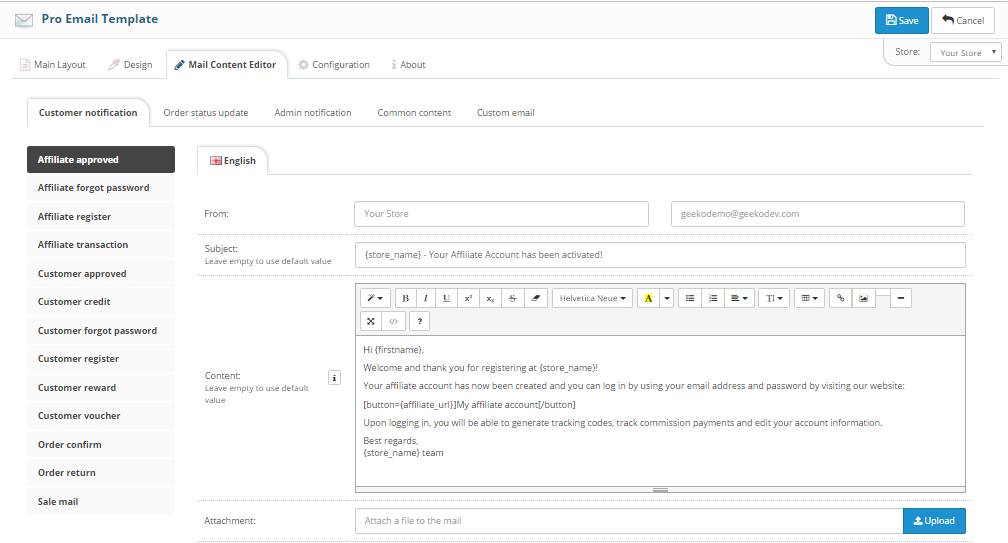Click the Upload attachment button
The image size is (1008, 543).
pyautogui.click(x=934, y=521)
